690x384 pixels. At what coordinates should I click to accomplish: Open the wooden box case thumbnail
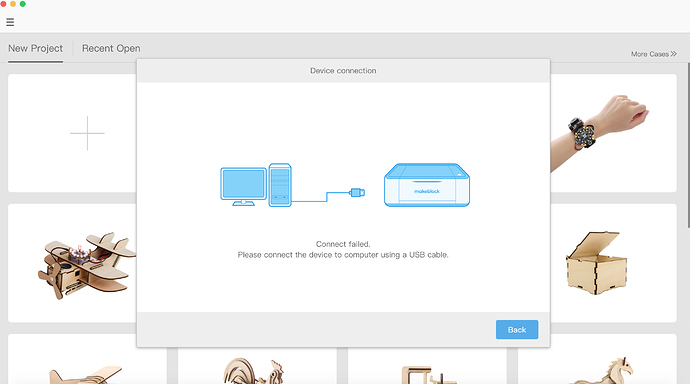click(x=613, y=263)
